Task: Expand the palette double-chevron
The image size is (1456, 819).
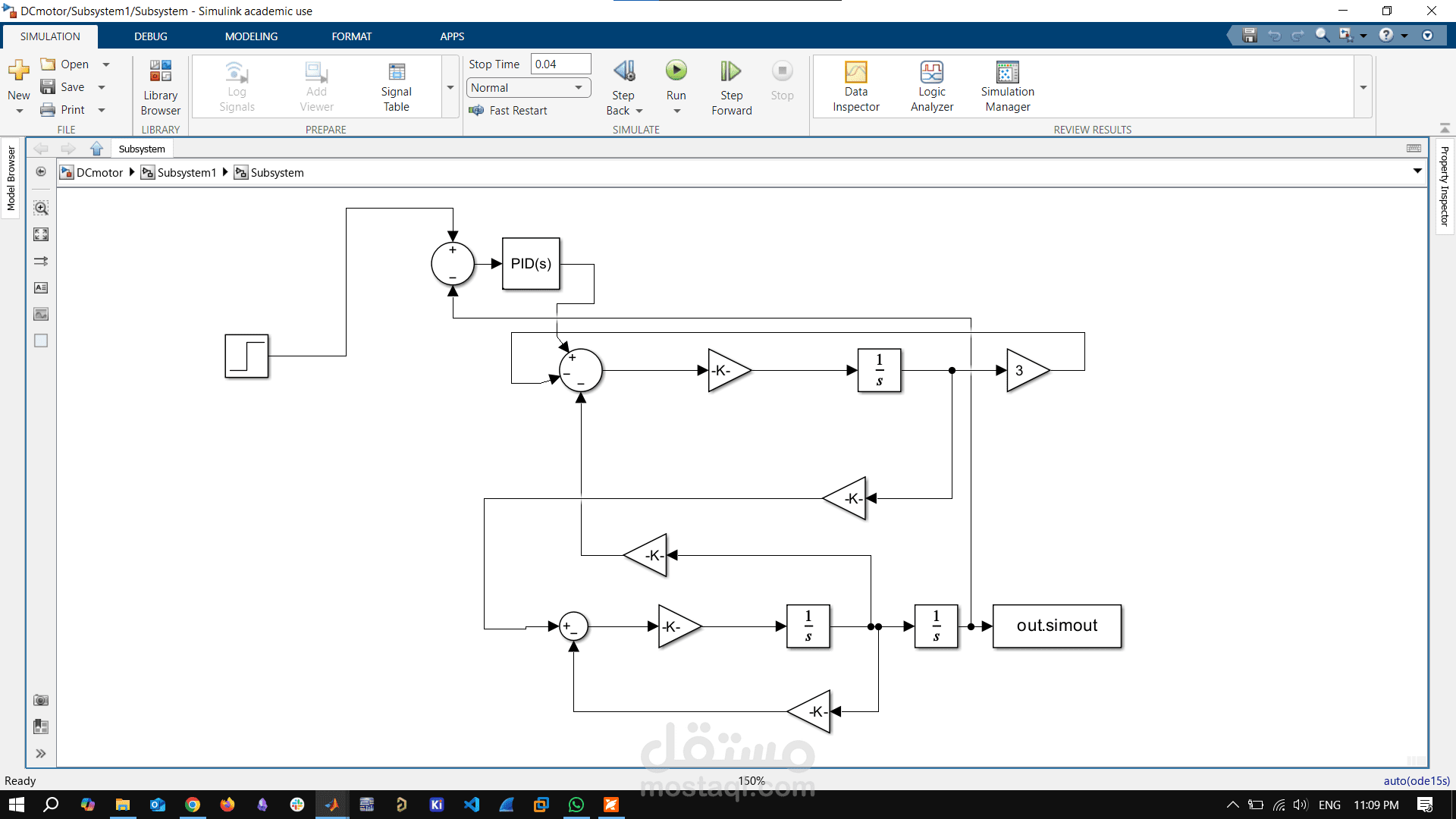Action: [x=41, y=753]
